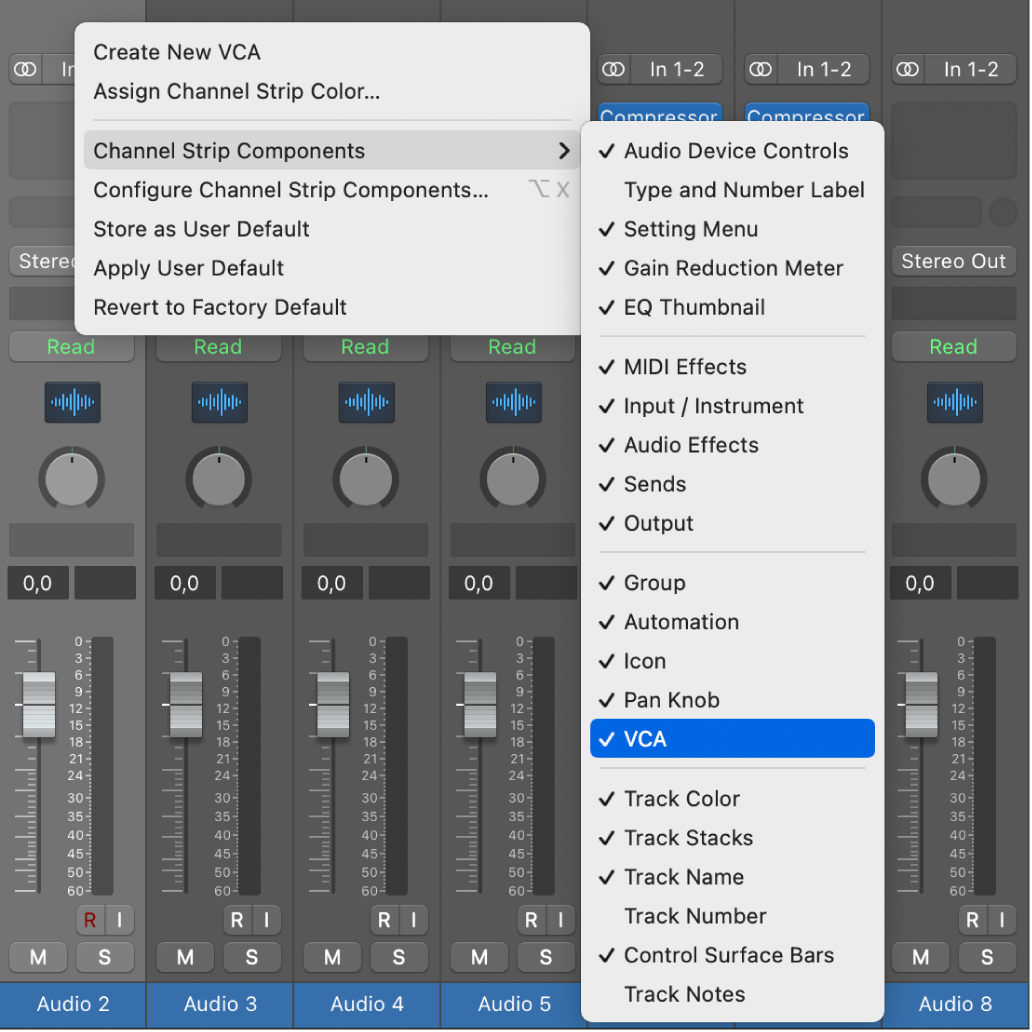Select Assign Channel Strip Color…
This screenshot has width=1032, height=1032.
click(237, 92)
